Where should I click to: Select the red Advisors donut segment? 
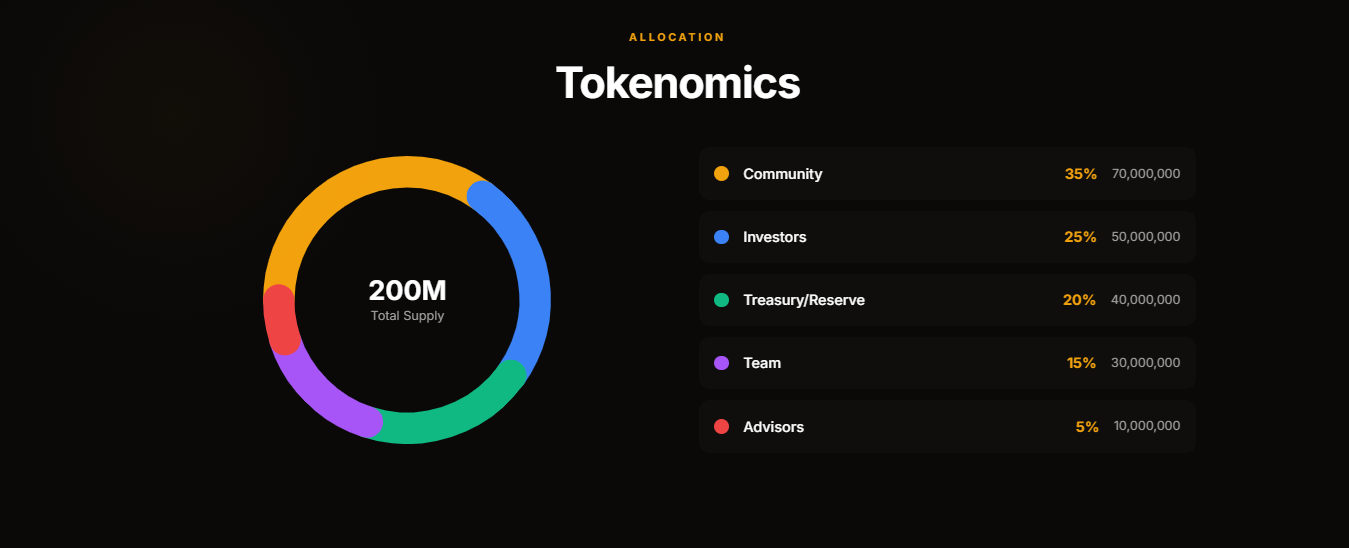point(280,320)
